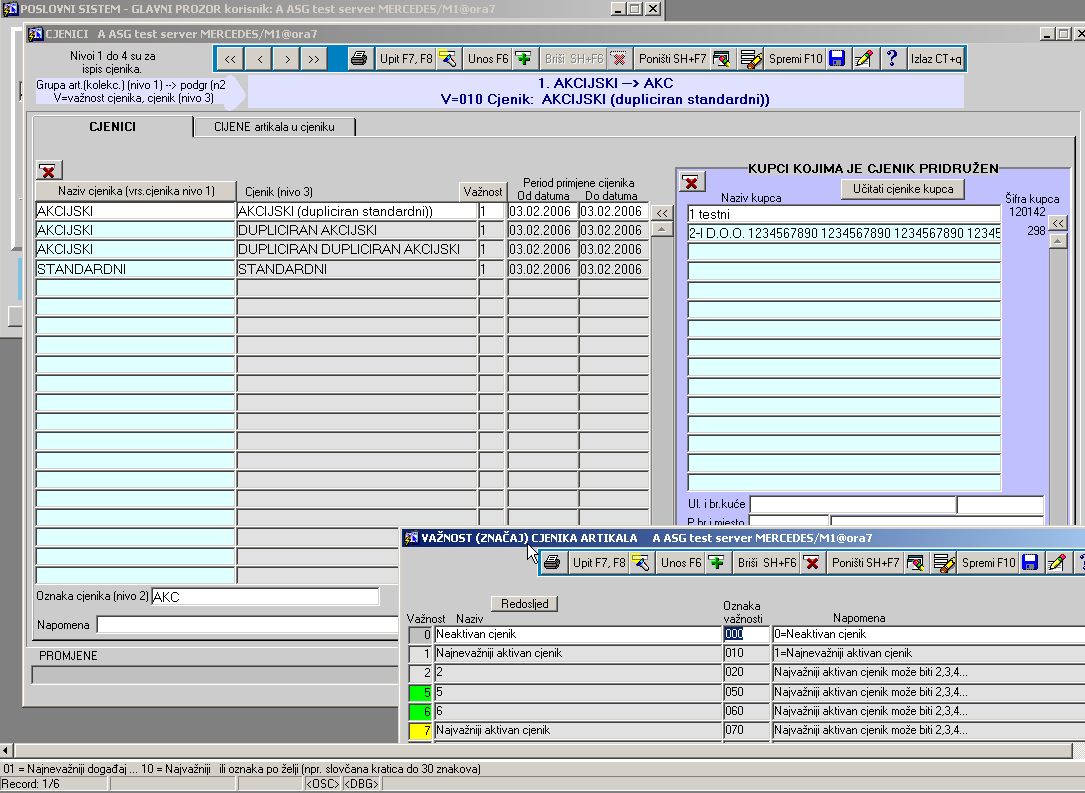Image resolution: width=1085 pixels, height=793 pixels.
Task: Click STANDARDNI row Od datuma 03.02.2006
Action: 542,269
